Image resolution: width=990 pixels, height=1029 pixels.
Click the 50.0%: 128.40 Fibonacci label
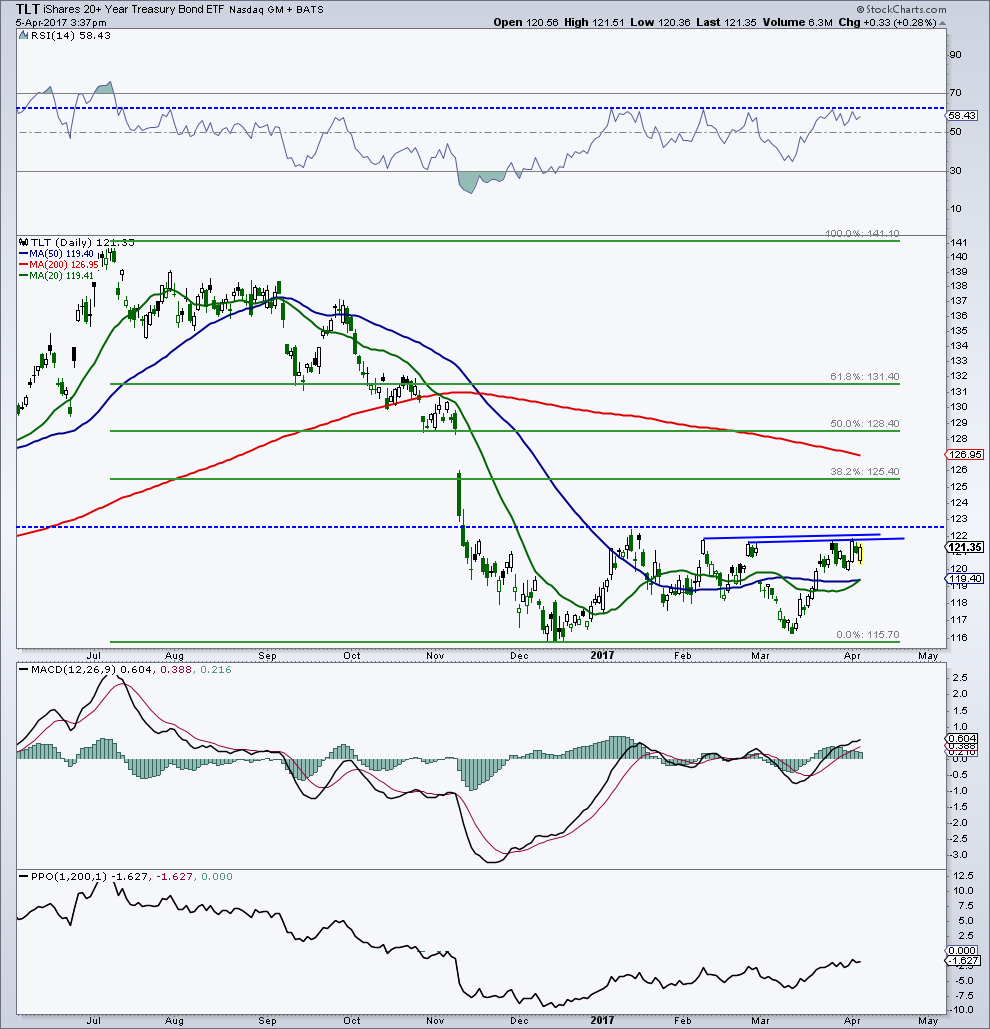click(865, 424)
